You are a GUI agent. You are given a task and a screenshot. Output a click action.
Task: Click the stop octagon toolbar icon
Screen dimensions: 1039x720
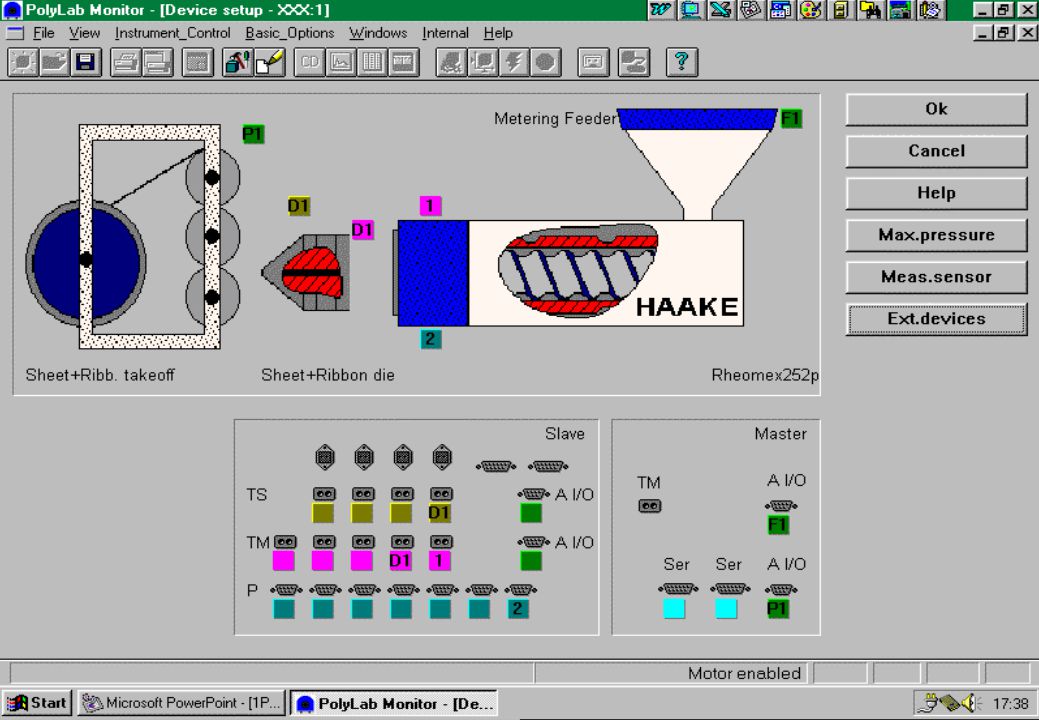(x=545, y=63)
